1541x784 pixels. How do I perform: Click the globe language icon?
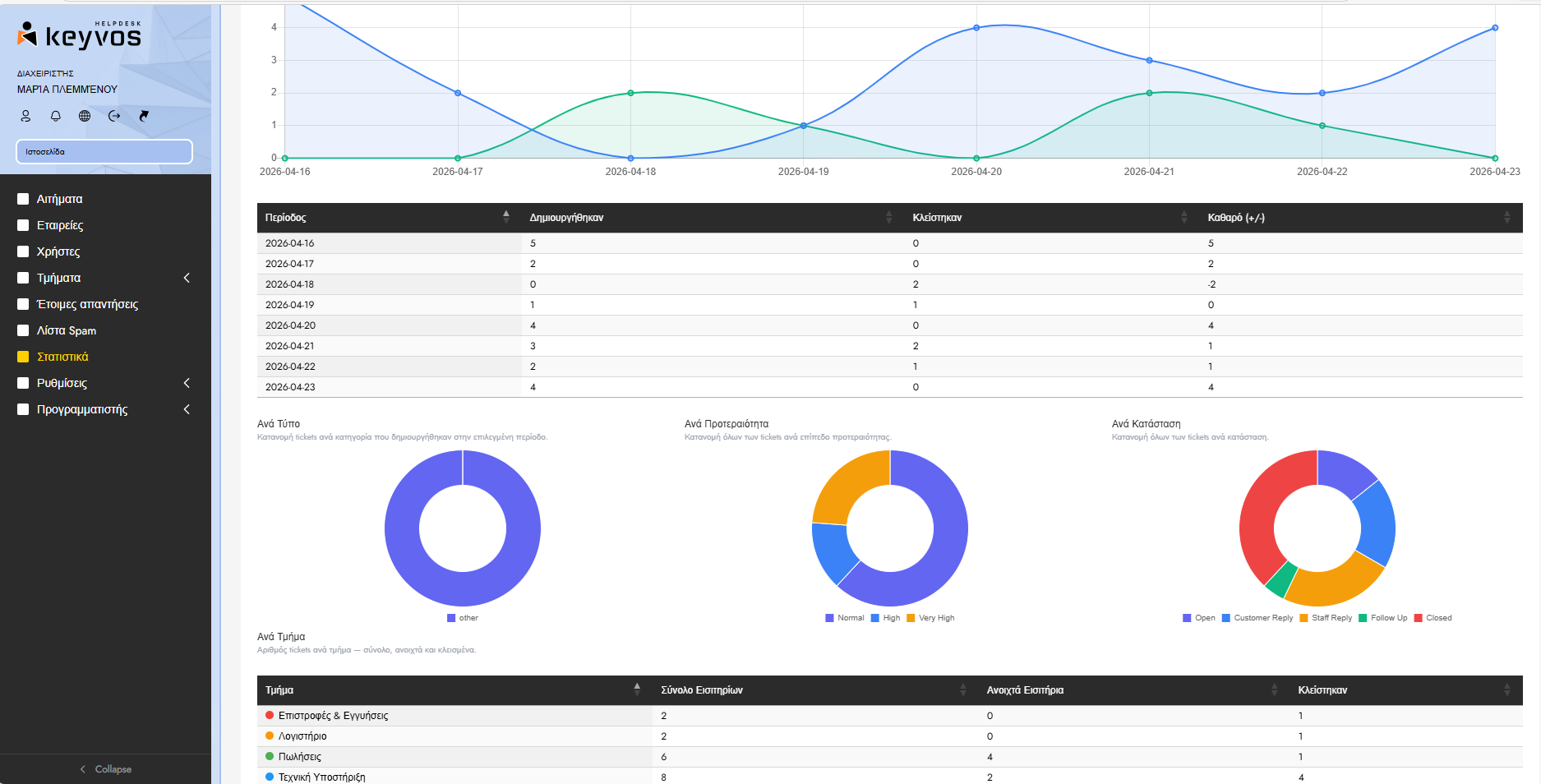pos(85,116)
